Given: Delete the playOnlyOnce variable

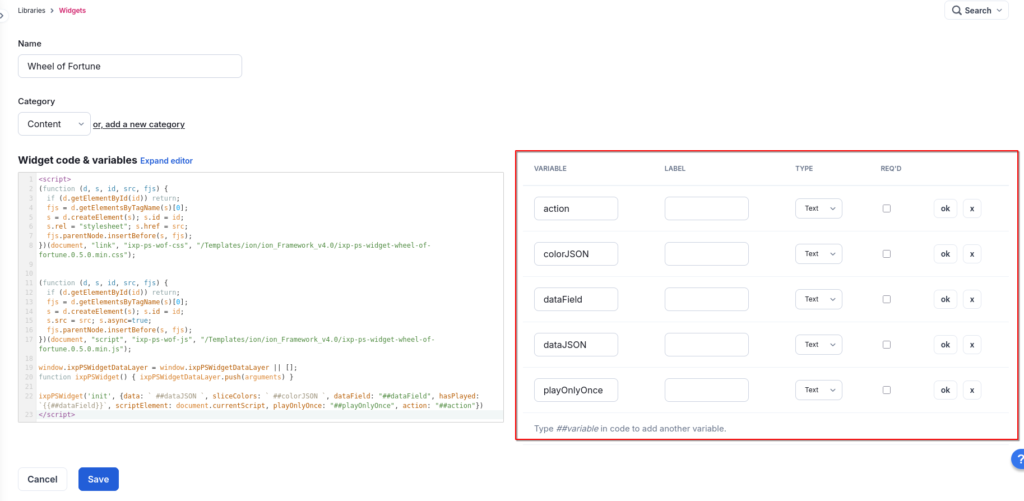Looking at the screenshot, I should [x=971, y=390].
